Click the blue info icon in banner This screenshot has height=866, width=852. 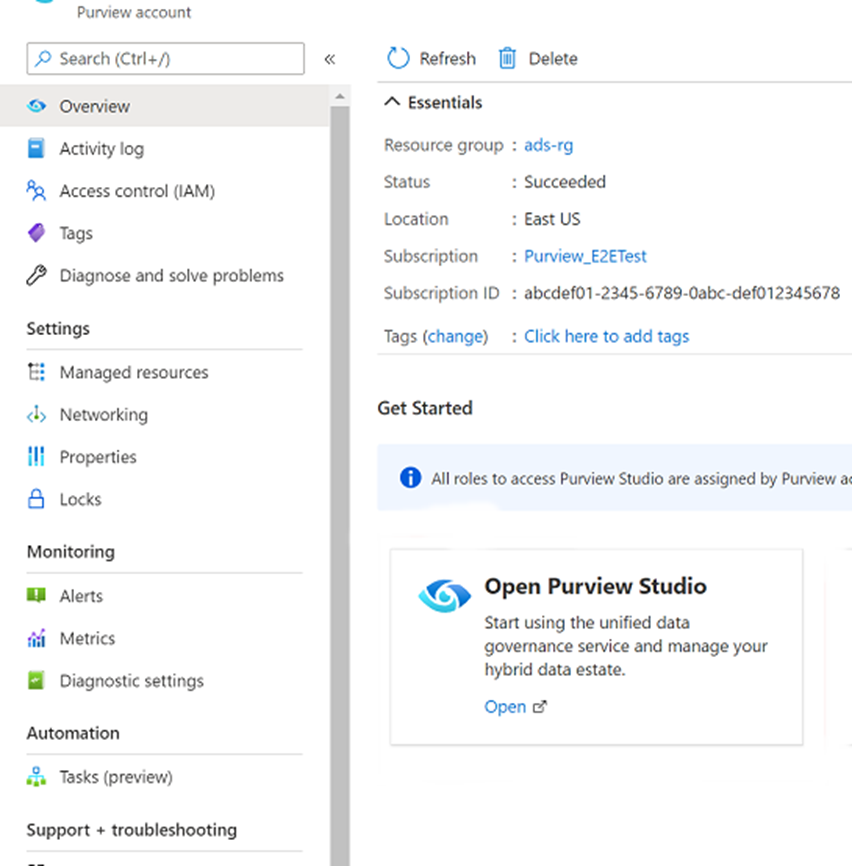(x=410, y=477)
